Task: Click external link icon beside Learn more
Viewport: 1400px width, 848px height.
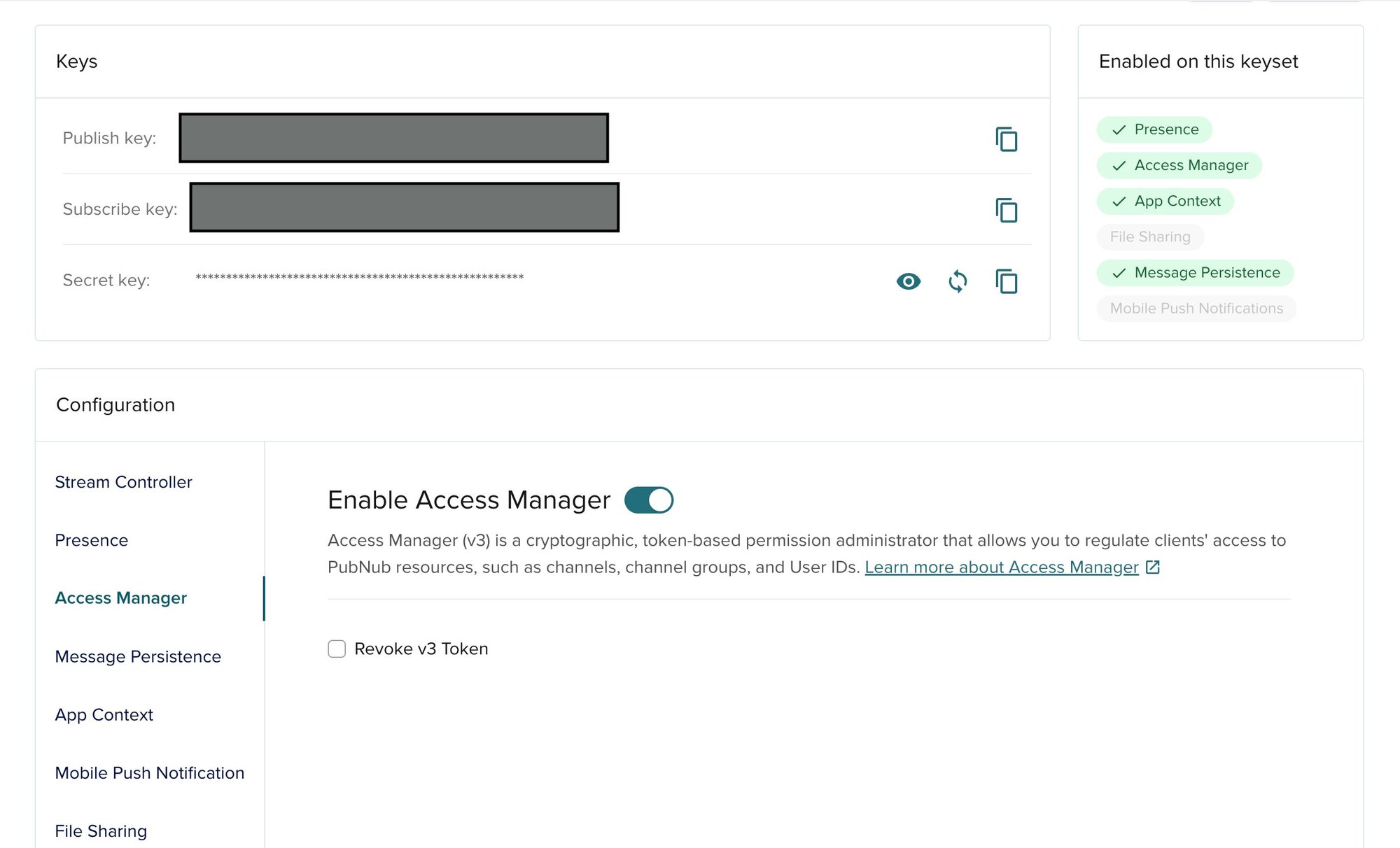Action: 1153,567
